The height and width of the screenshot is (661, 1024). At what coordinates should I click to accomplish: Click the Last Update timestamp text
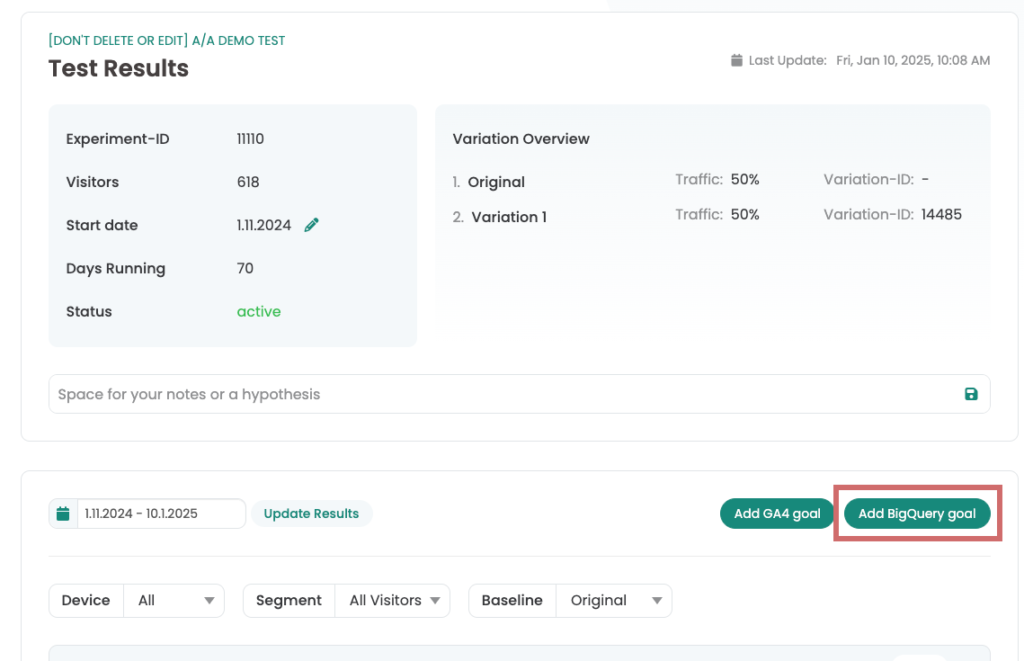(x=913, y=60)
